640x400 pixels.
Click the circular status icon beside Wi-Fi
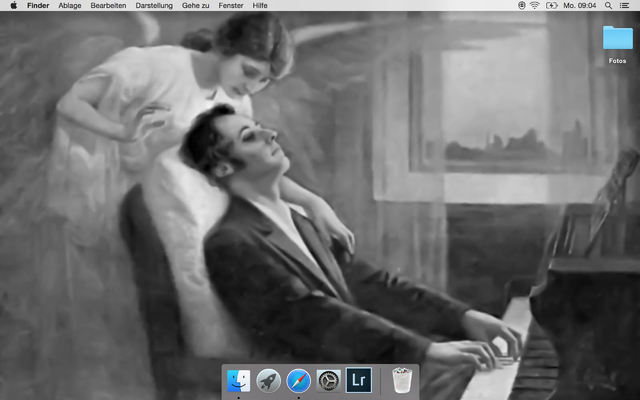(x=522, y=5)
